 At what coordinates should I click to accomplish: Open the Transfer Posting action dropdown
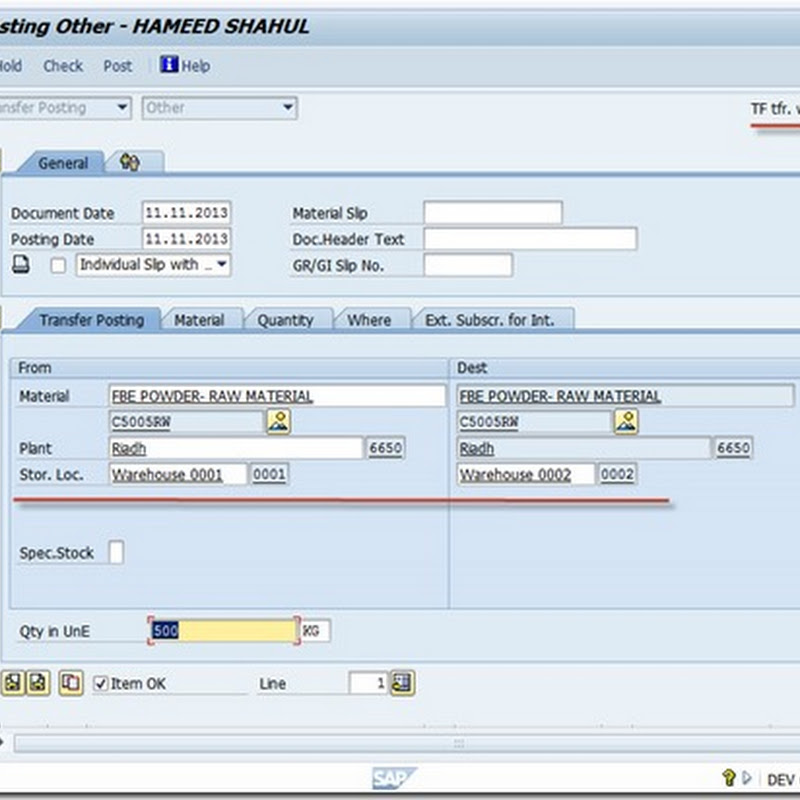[x=64, y=108]
